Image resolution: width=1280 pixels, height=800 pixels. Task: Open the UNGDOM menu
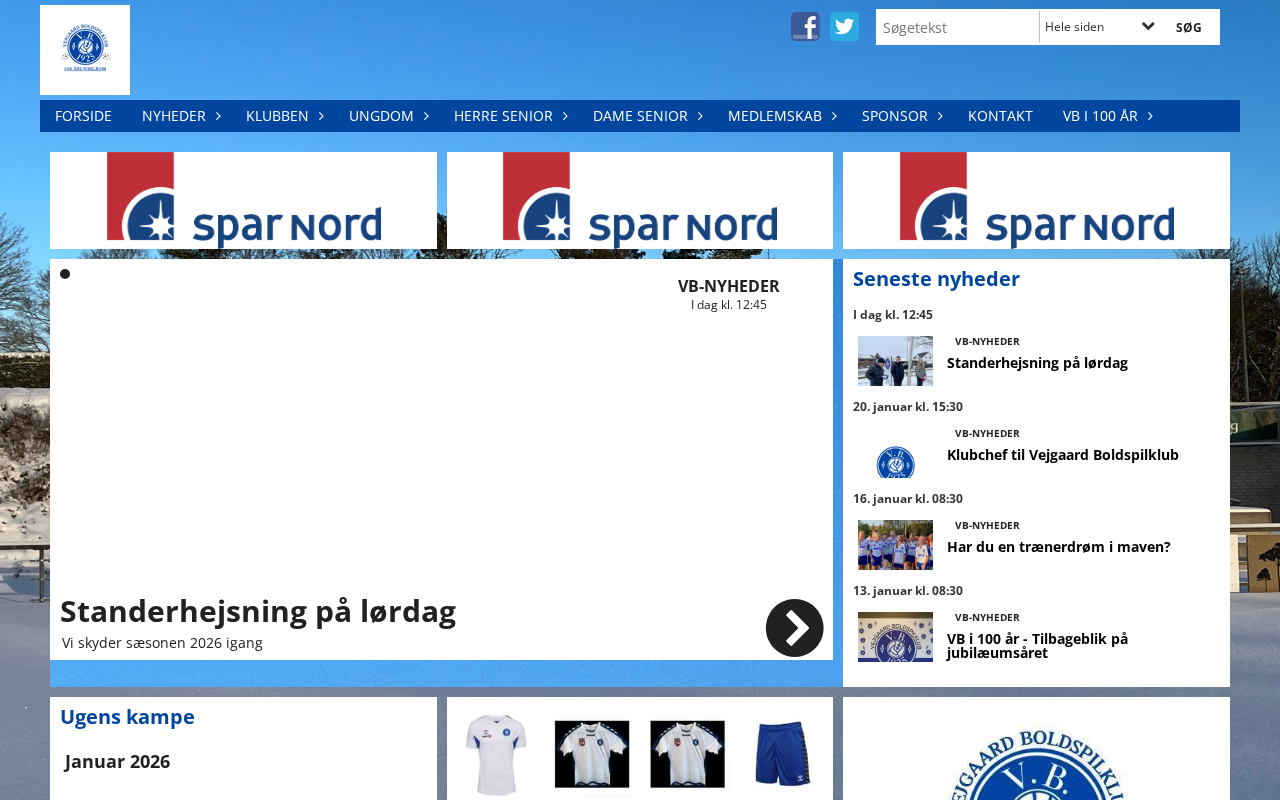(381, 116)
